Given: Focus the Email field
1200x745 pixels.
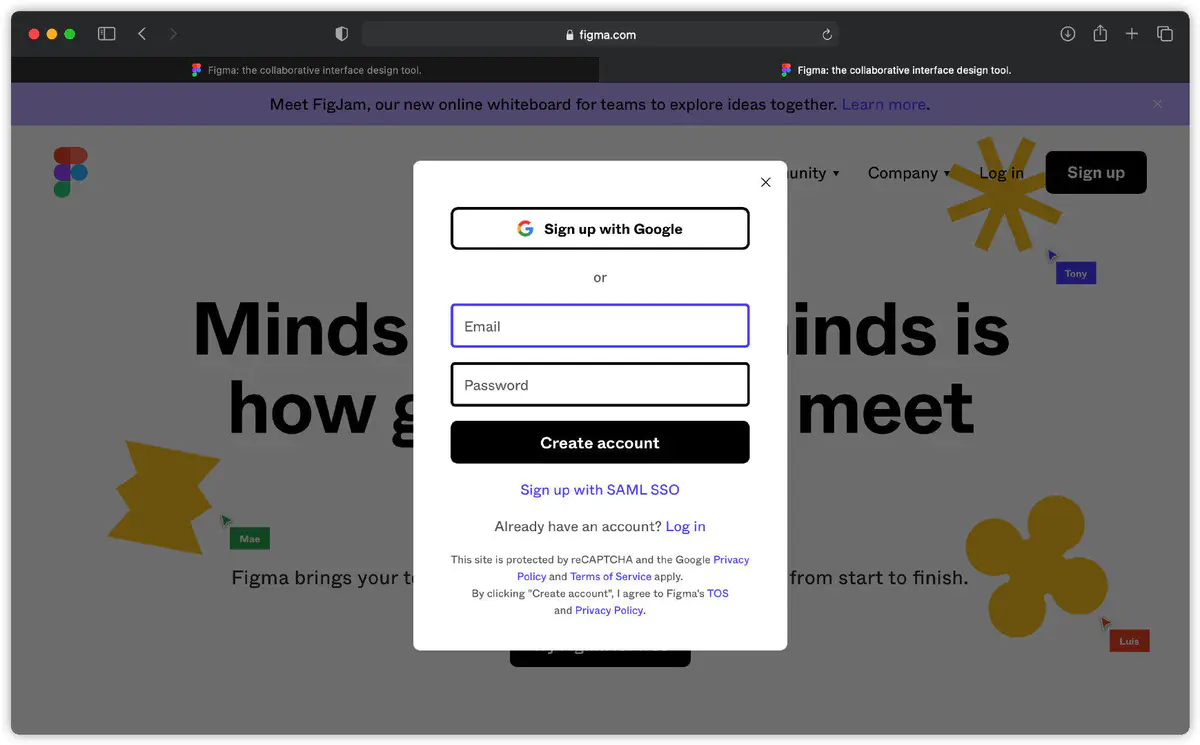Looking at the screenshot, I should point(600,326).
